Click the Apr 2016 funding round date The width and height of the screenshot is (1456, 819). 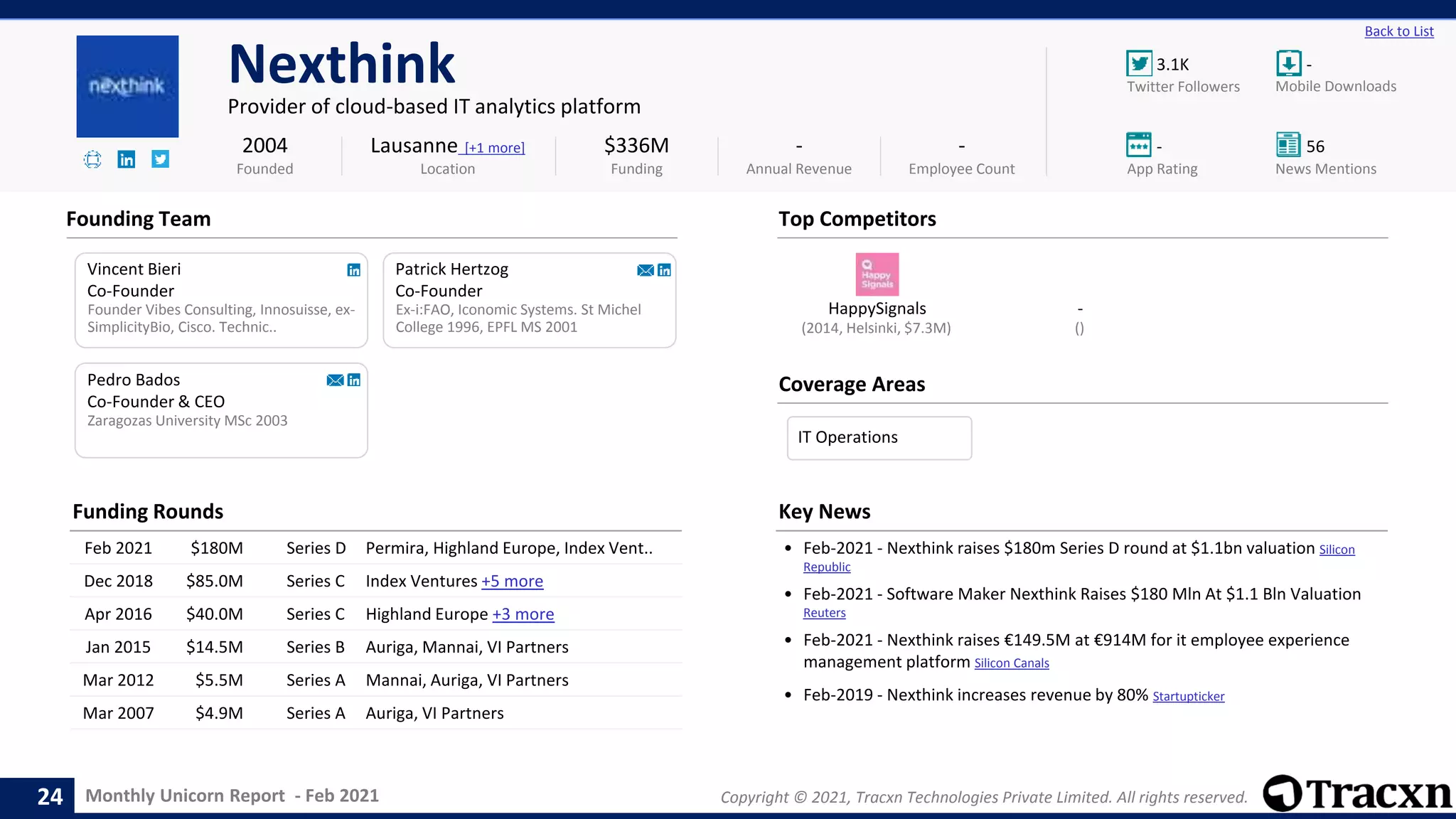[118, 614]
